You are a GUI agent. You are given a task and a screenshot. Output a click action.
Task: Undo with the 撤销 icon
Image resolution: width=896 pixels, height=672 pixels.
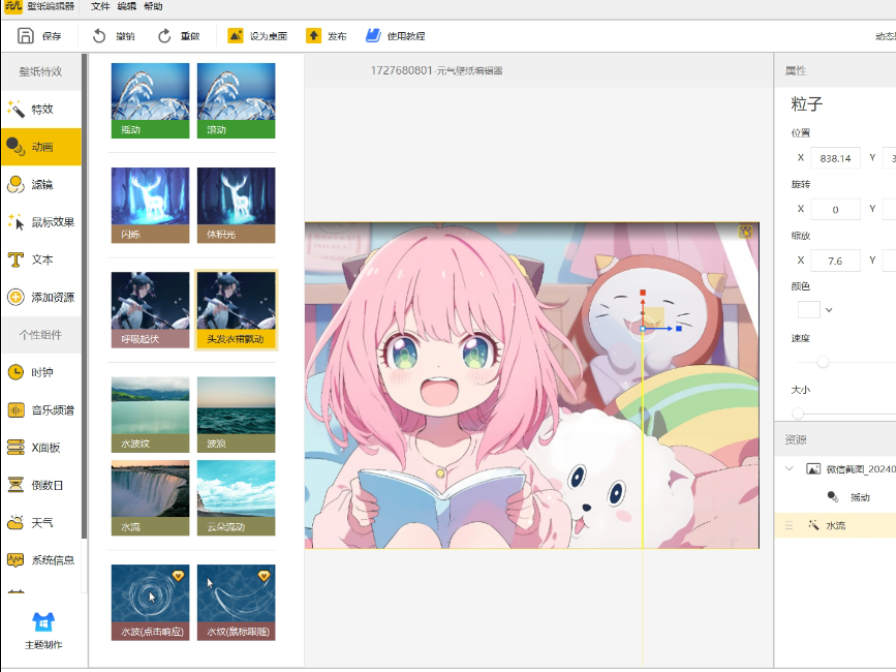[99, 36]
